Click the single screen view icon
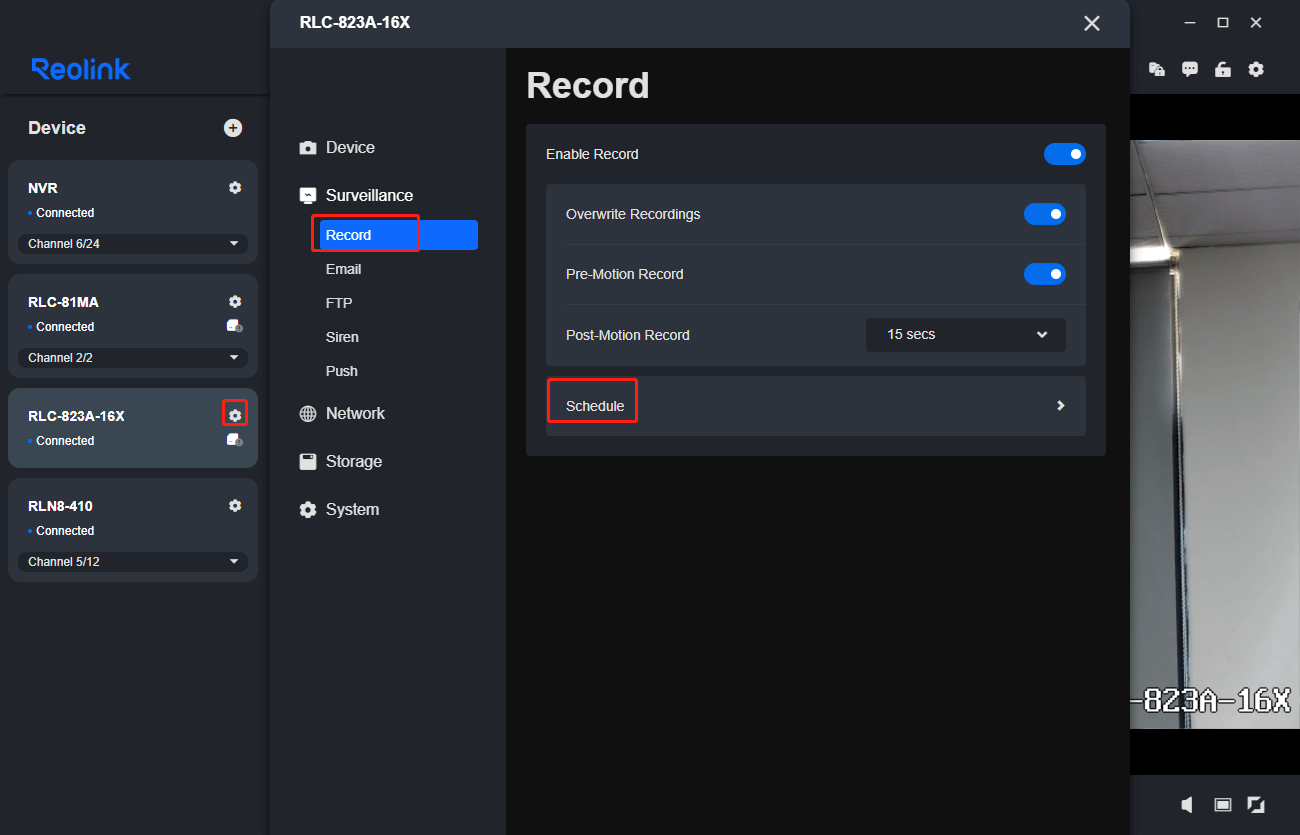Viewport: 1300px width, 835px height. 1222,805
